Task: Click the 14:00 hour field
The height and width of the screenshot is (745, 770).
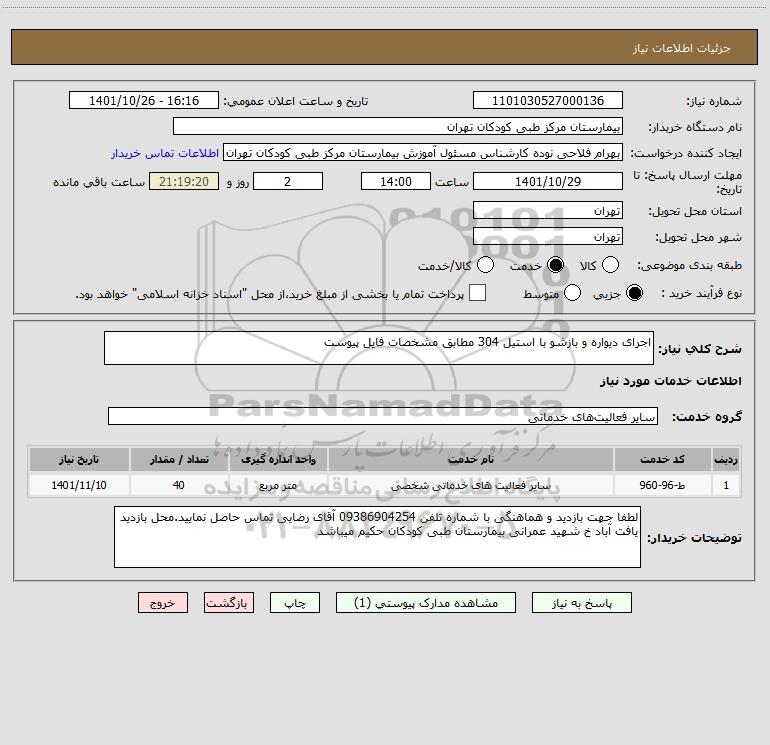Action: (396, 182)
